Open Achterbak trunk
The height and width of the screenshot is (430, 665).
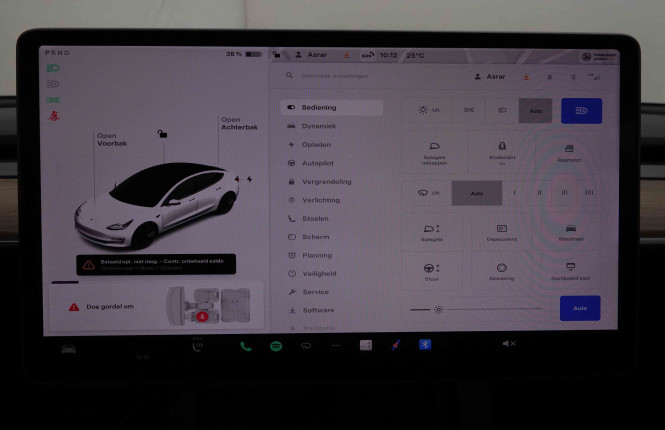click(237, 124)
